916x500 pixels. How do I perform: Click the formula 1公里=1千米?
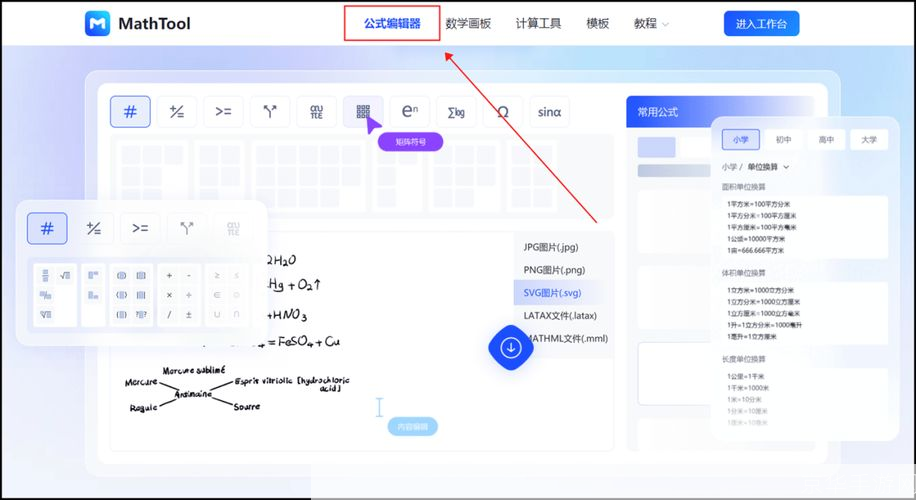click(x=745, y=377)
